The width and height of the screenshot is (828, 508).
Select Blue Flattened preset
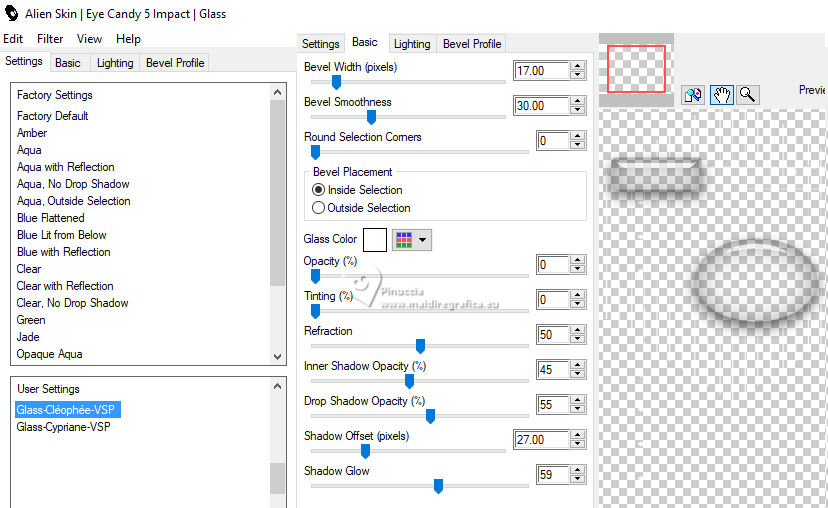tap(51, 218)
